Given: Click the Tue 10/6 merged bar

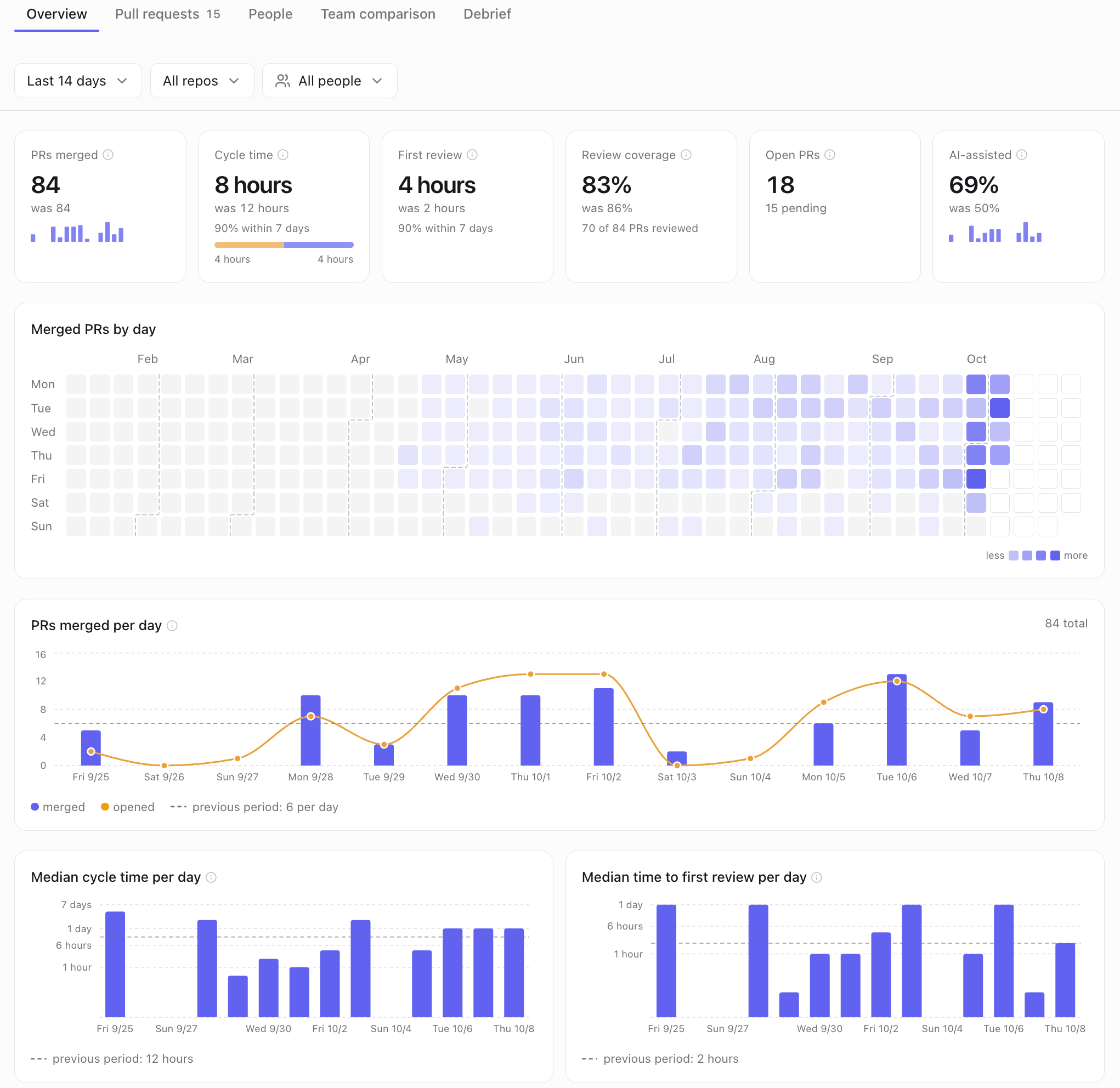Looking at the screenshot, I should point(897,720).
